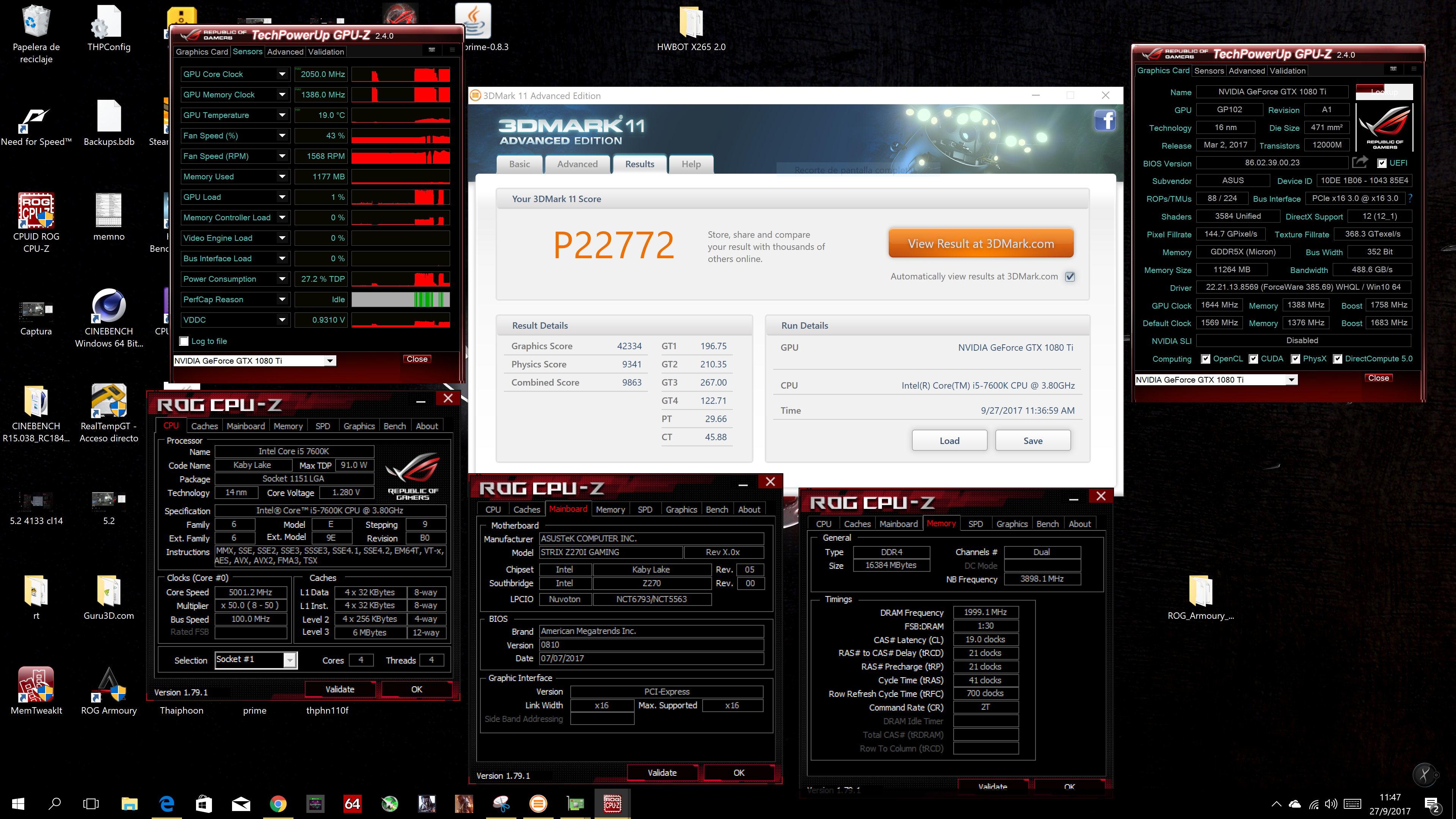
Task: Launch the ROG Armoury desktop shortcut
Action: (108, 691)
